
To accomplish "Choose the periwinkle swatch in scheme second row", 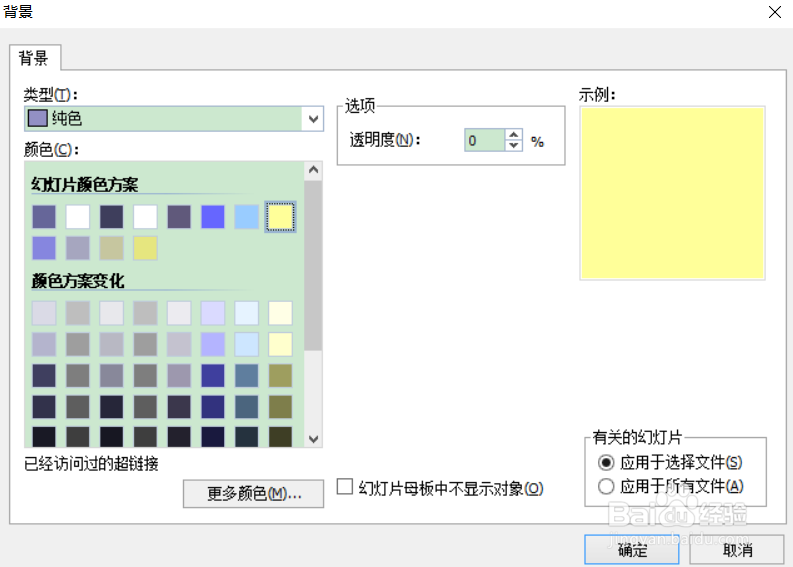I will 44,248.
